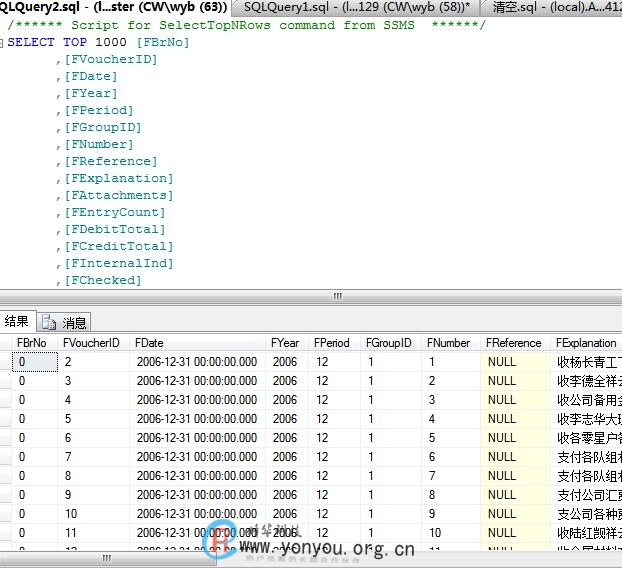The height and width of the screenshot is (568, 622).
Task: Select explanation cell starting 支付公司汇
Action: coord(586,495)
